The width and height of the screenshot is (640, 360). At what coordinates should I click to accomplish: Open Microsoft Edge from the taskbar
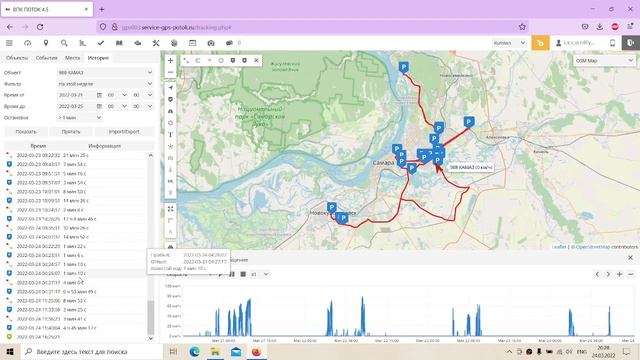(195, 351)
